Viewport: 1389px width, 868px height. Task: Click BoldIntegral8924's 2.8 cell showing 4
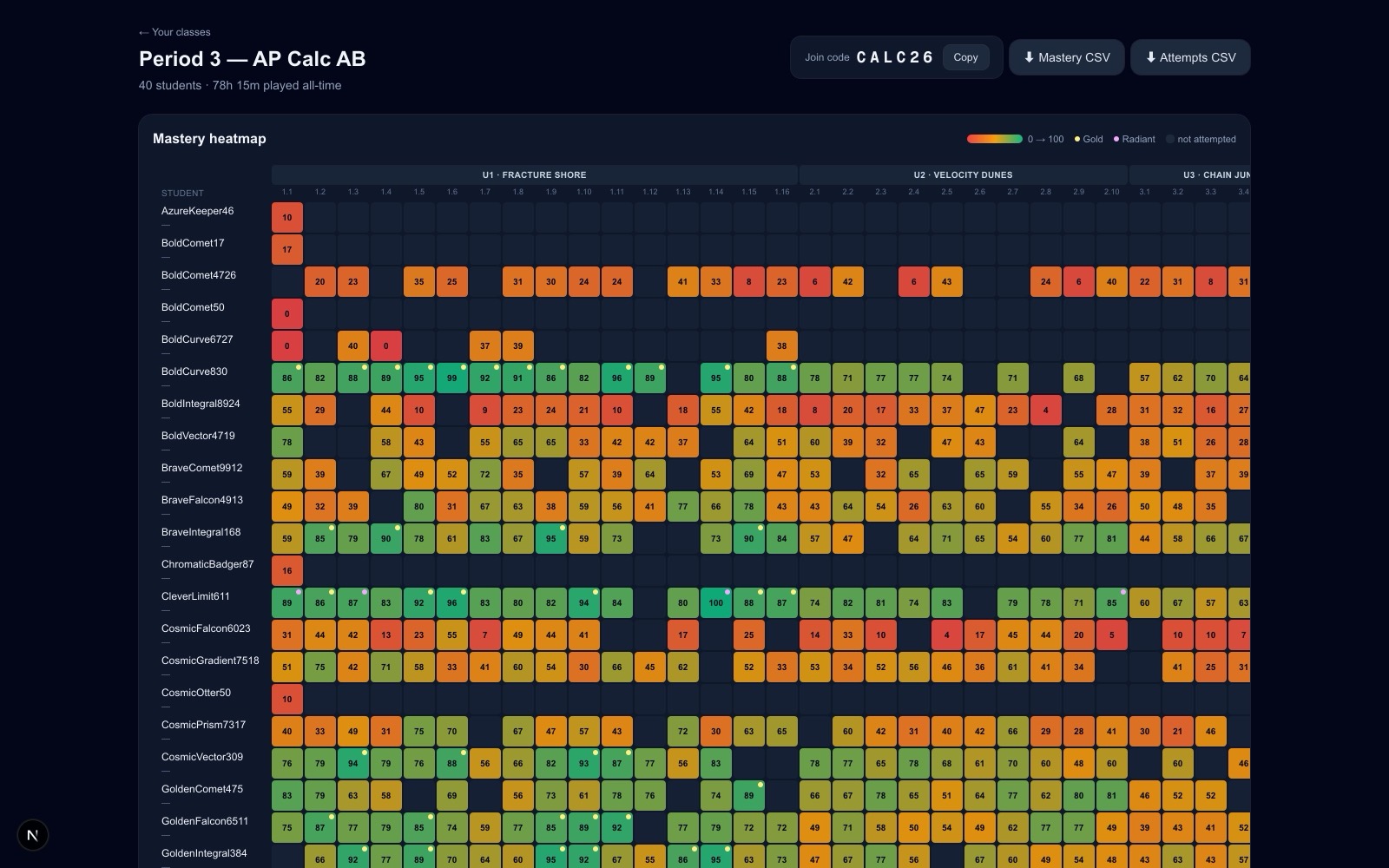(x=1046, y=411)
